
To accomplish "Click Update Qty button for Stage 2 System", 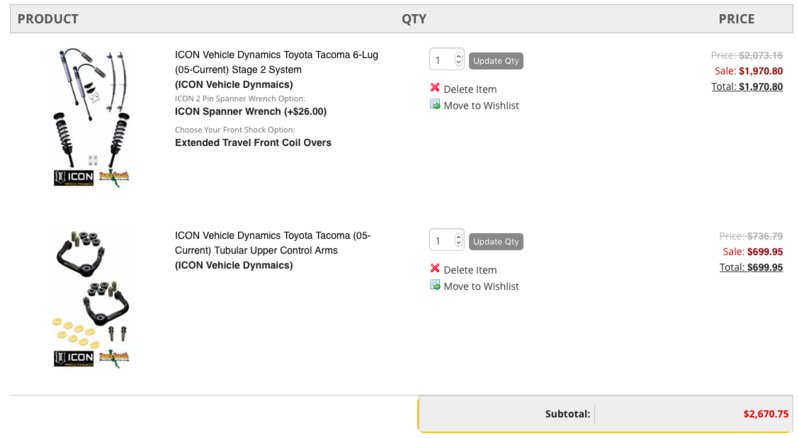I will point(496,61).
